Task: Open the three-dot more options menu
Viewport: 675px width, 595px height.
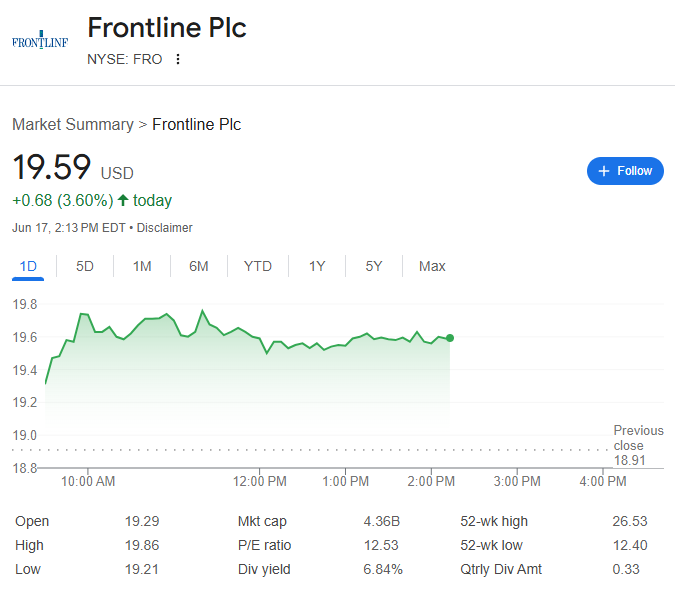Action: [178, 59]
